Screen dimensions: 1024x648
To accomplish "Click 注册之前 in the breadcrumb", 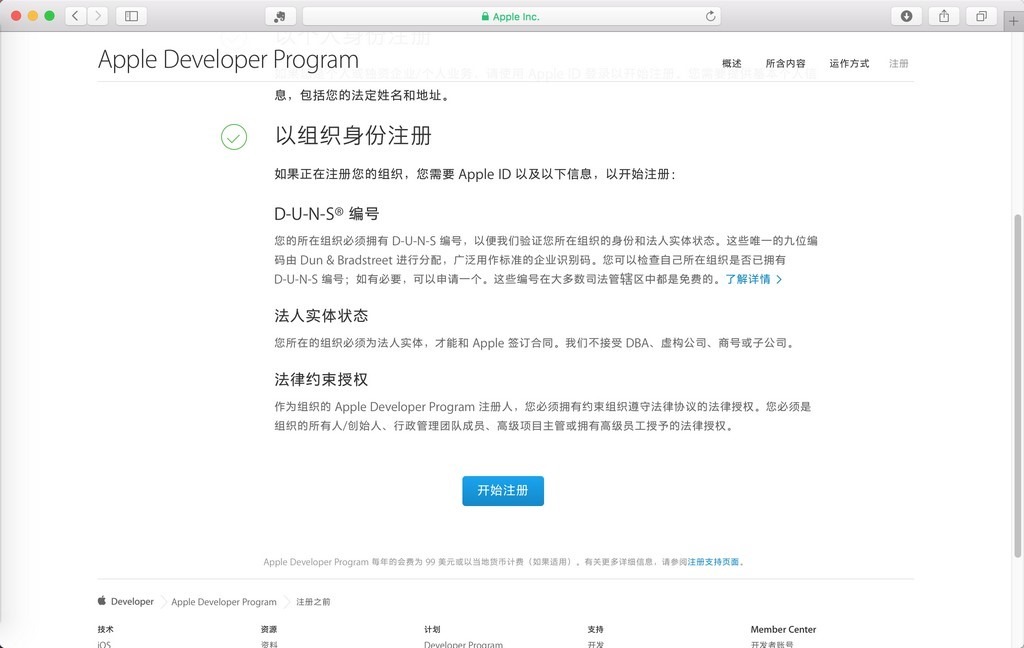I will pos(313,602).
